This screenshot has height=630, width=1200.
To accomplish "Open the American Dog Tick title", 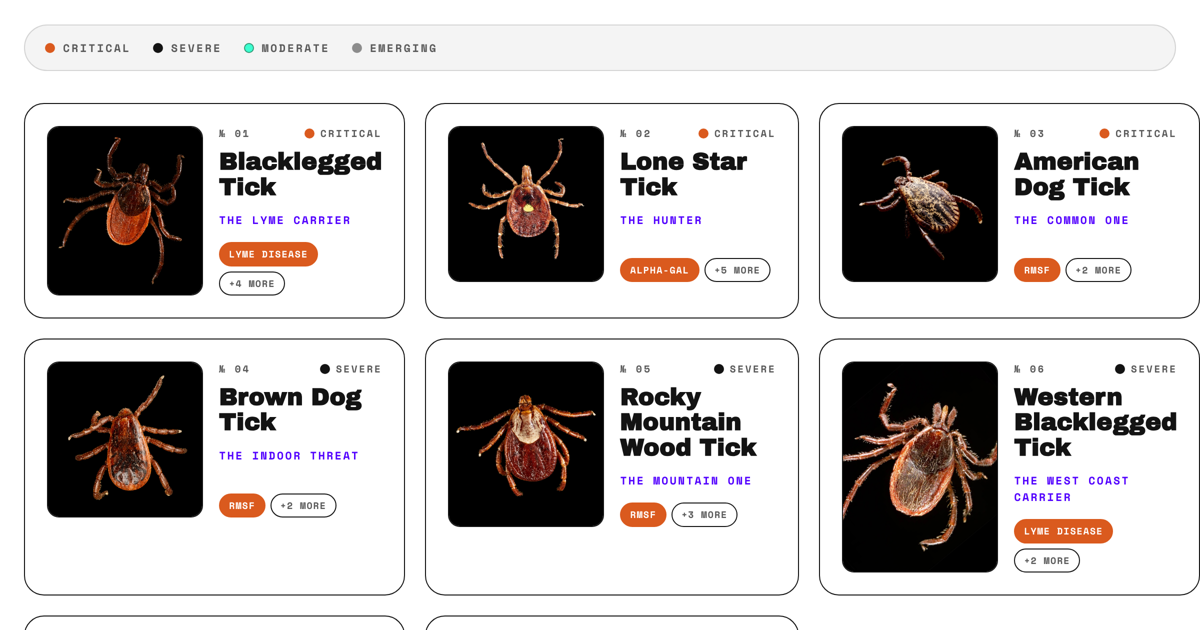I will 1076,174.
